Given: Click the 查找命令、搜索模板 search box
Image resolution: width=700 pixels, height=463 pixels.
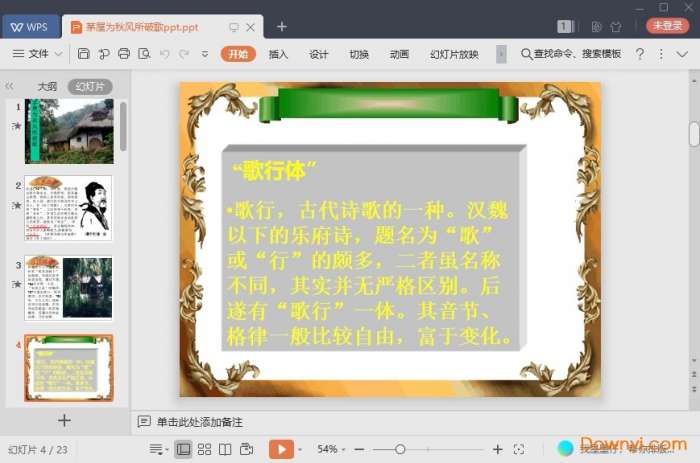Looking at the screenshot, I should (571, 54).
